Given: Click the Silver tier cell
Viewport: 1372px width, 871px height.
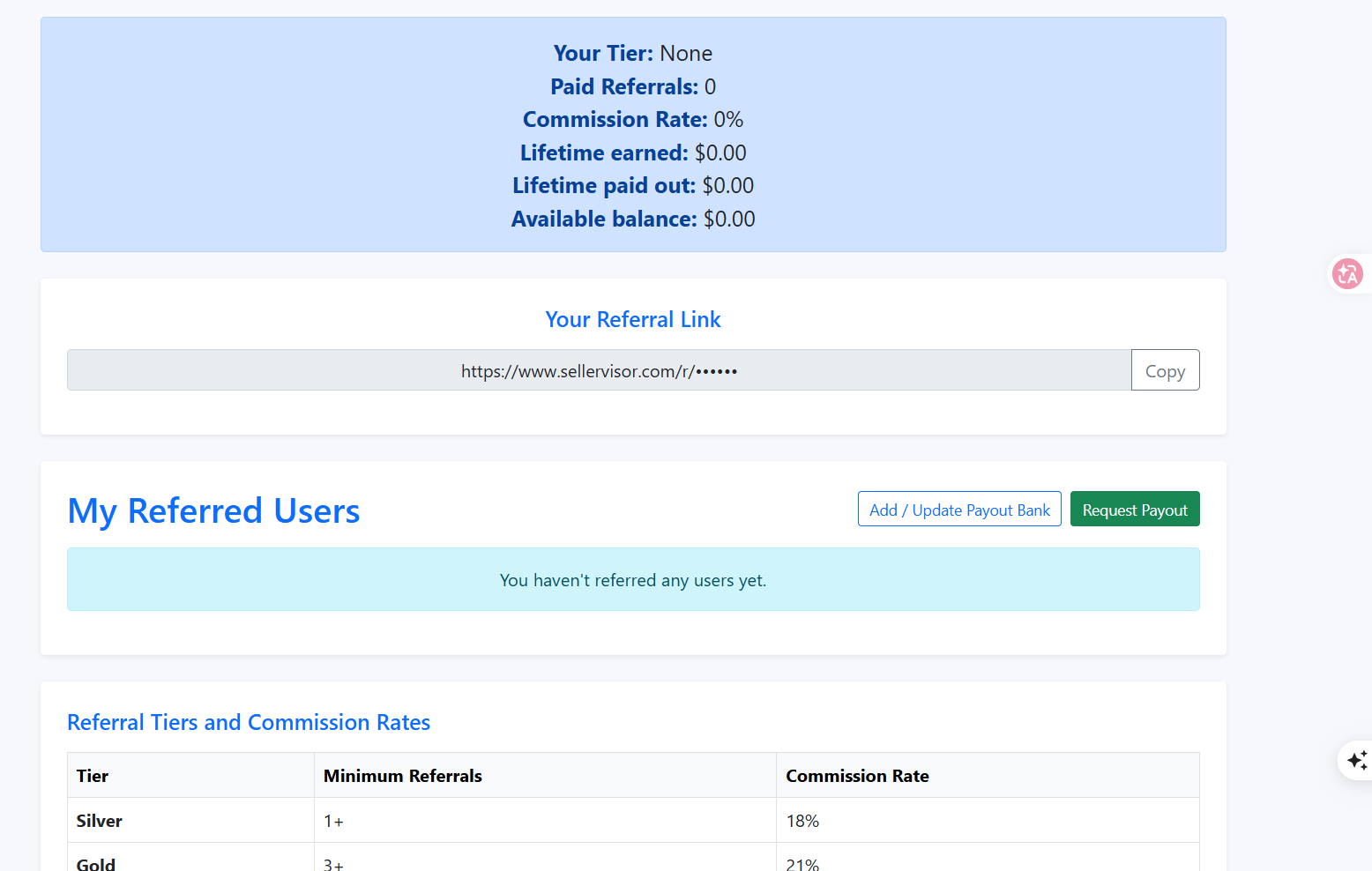Looking at the screenshot, I should pos(190,821).
